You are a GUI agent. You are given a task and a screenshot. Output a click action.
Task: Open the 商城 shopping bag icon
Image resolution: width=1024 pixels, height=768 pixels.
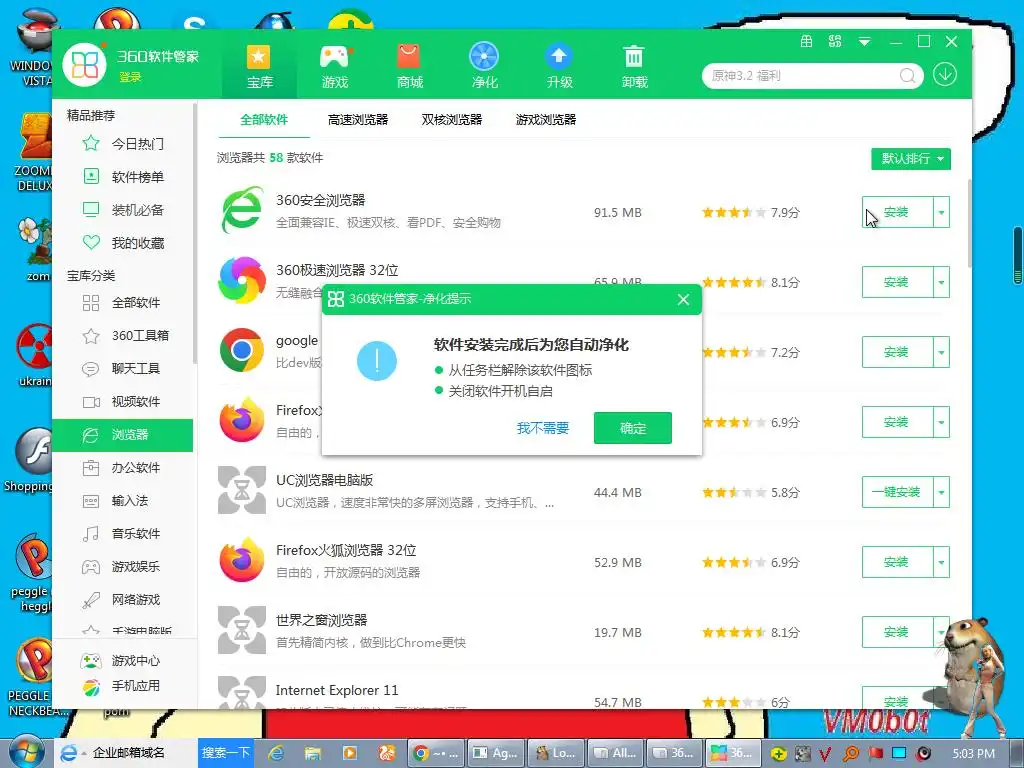point(409,57)
